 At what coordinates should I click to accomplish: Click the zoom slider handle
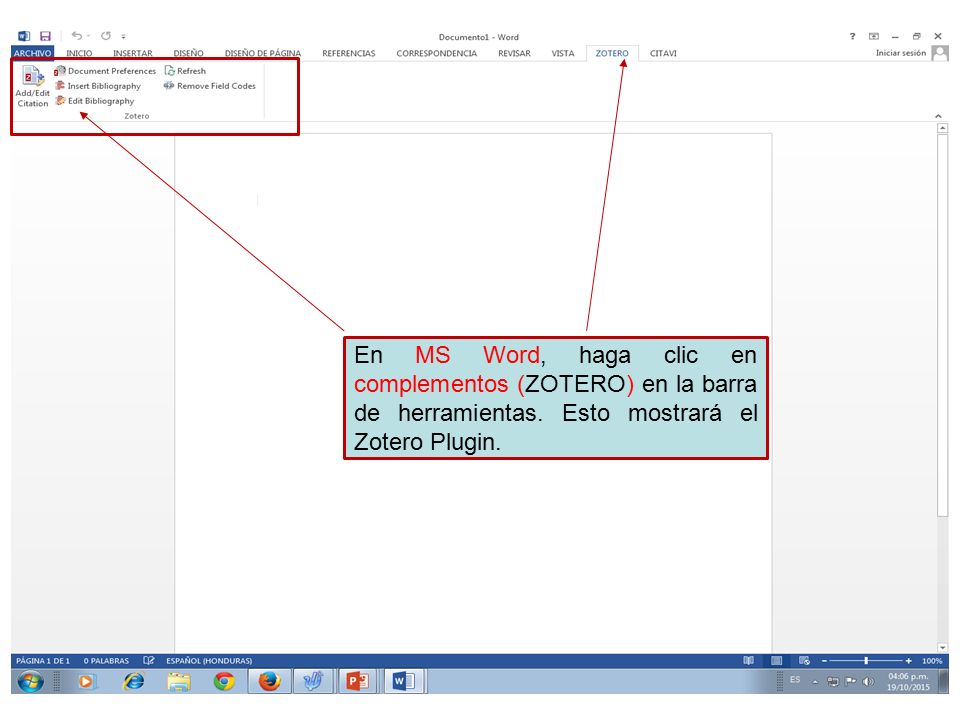[x=866, y=661]
